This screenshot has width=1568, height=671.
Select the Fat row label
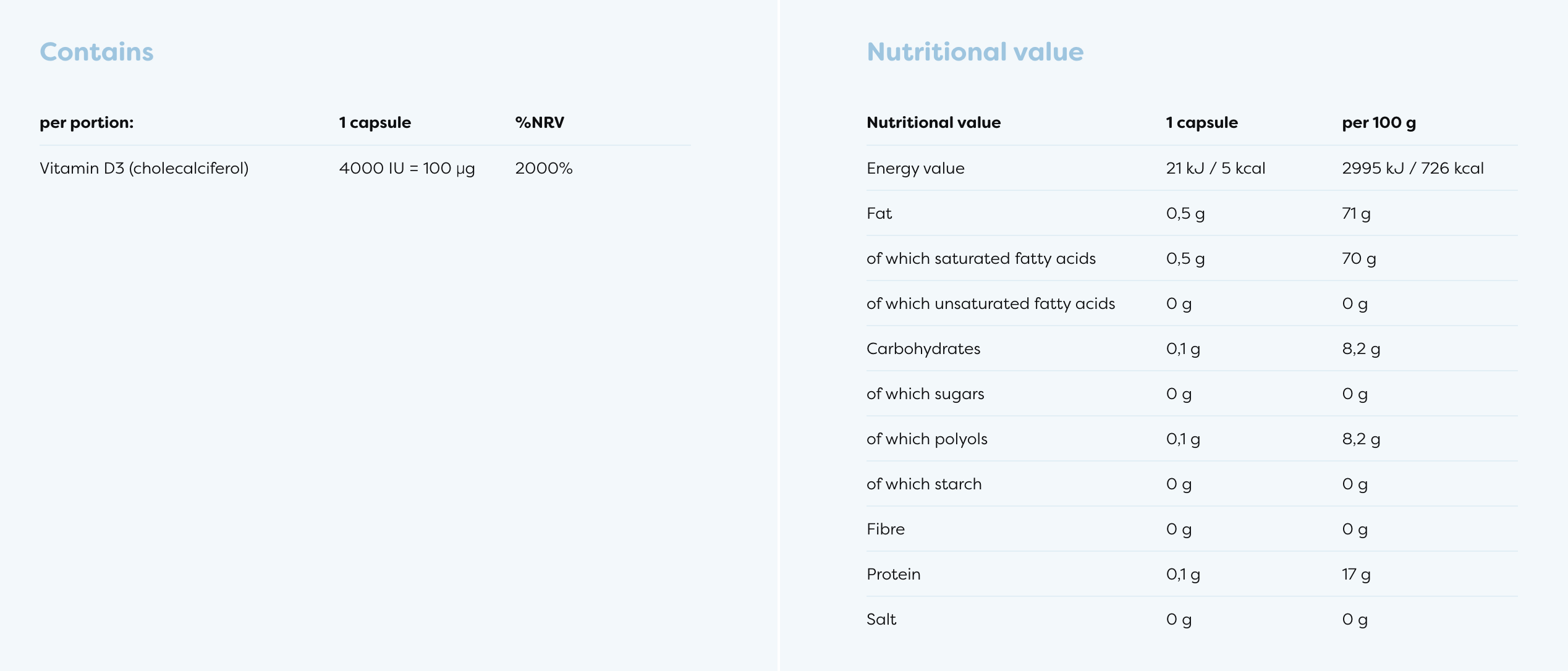tap(879, 213)
